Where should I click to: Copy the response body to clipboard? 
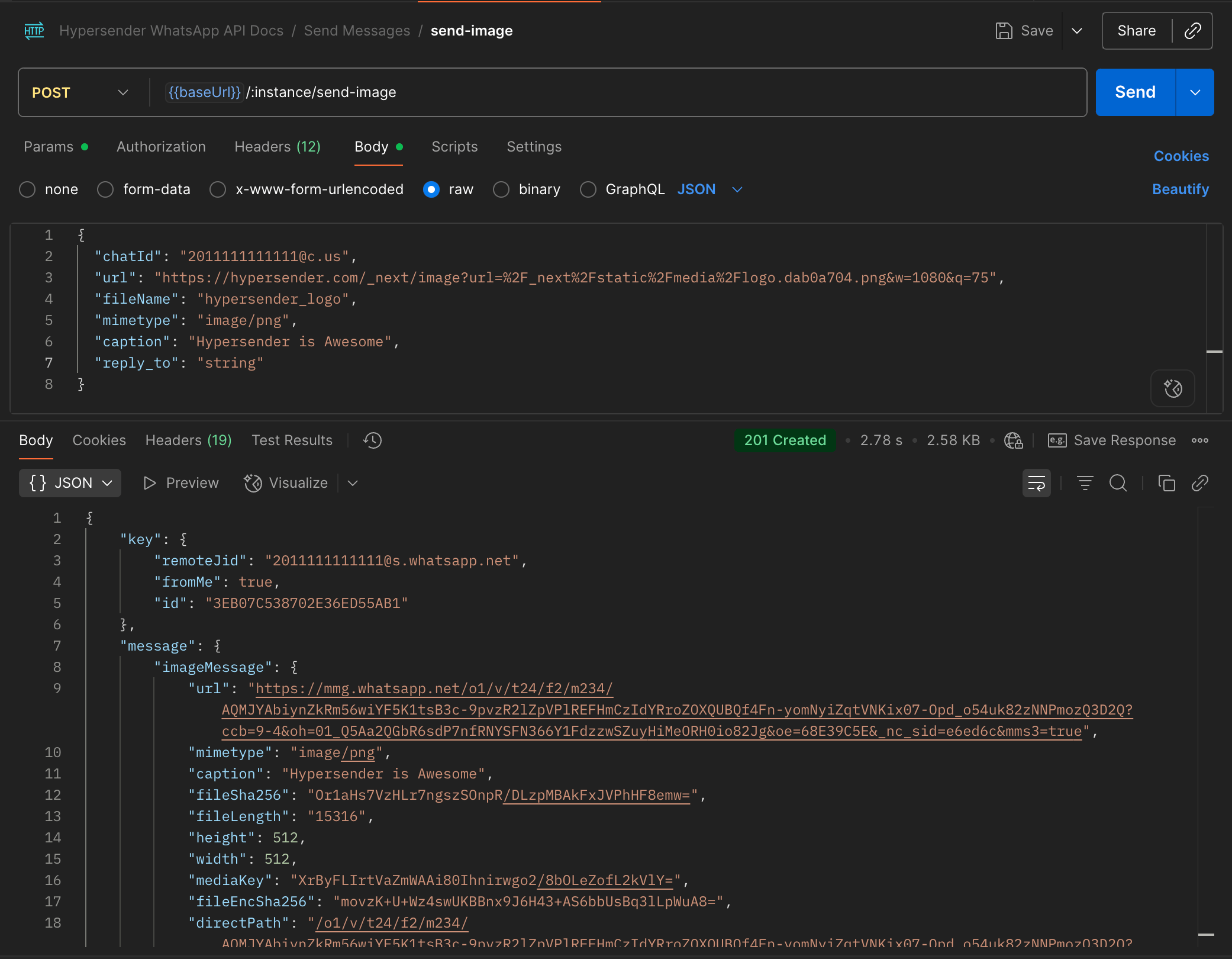coord(1166,484)
